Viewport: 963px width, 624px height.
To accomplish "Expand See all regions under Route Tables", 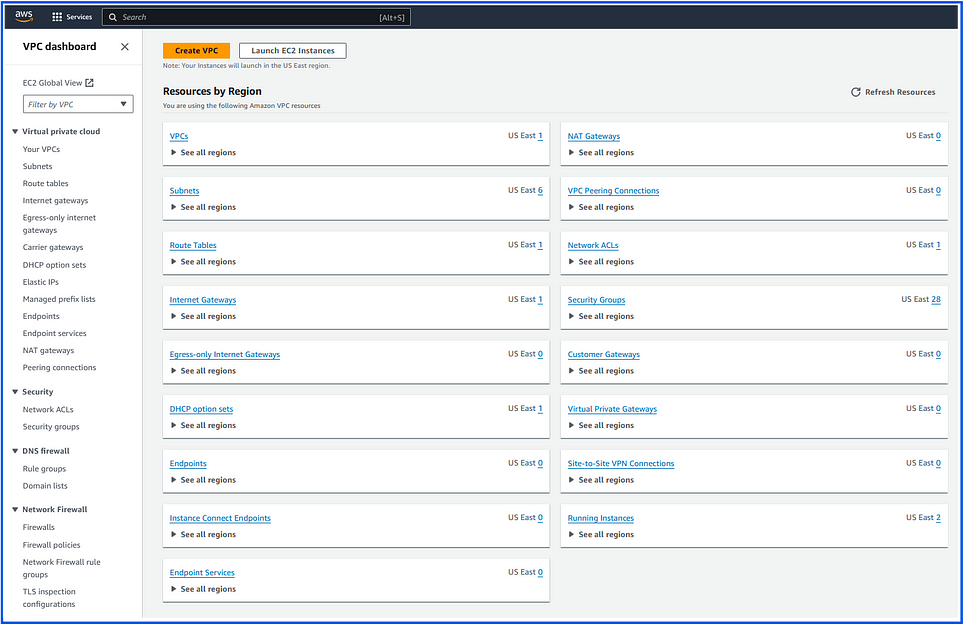I will point(203,262).
